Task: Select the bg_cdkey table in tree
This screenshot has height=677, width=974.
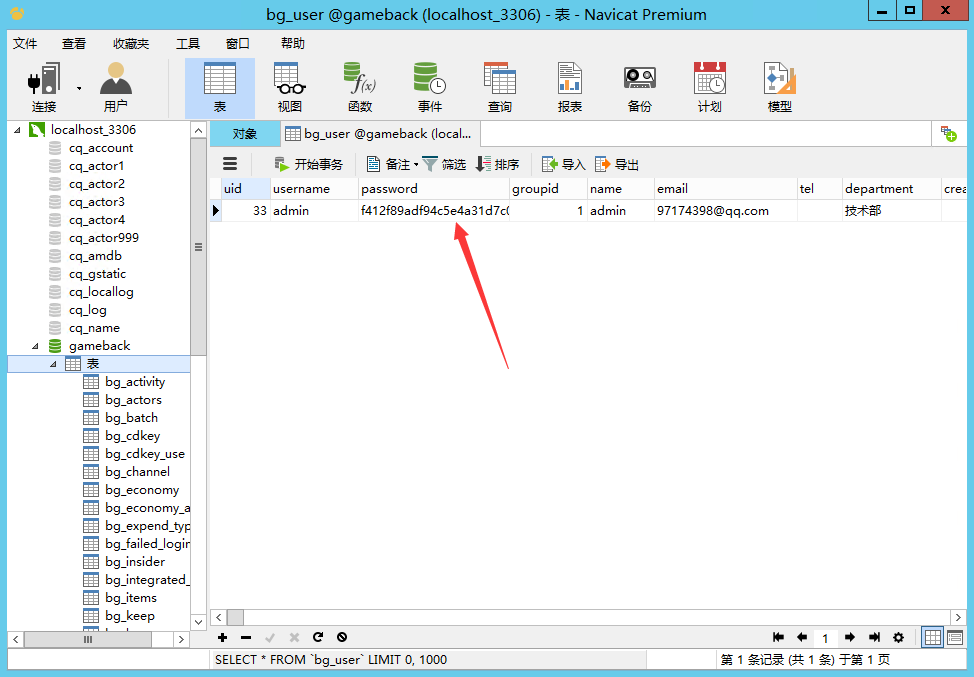Action: (132, 436)
